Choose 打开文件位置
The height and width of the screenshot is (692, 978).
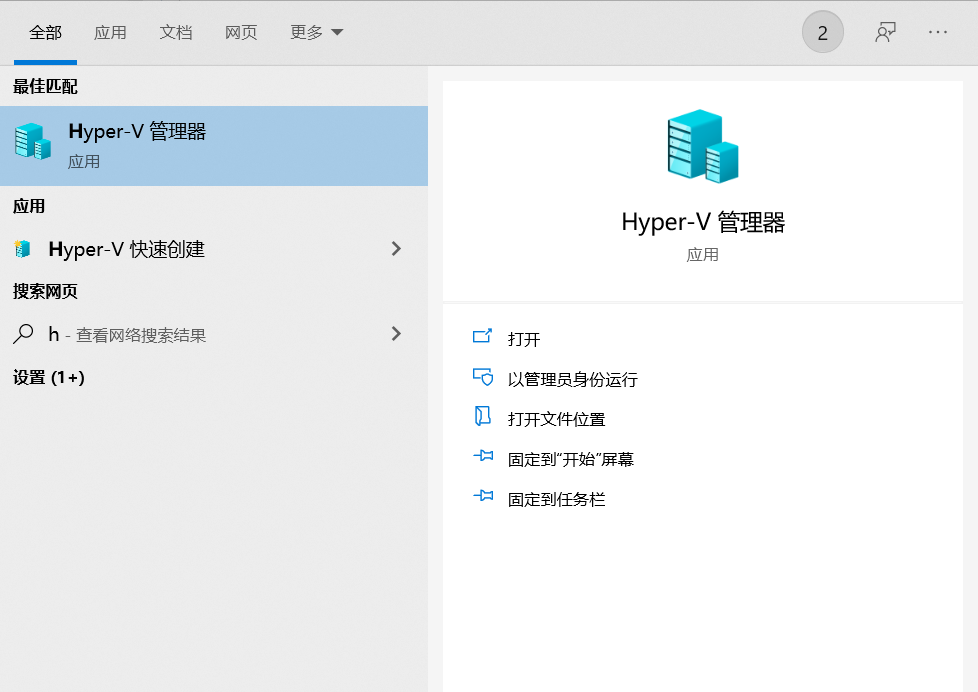pos(556,419)
